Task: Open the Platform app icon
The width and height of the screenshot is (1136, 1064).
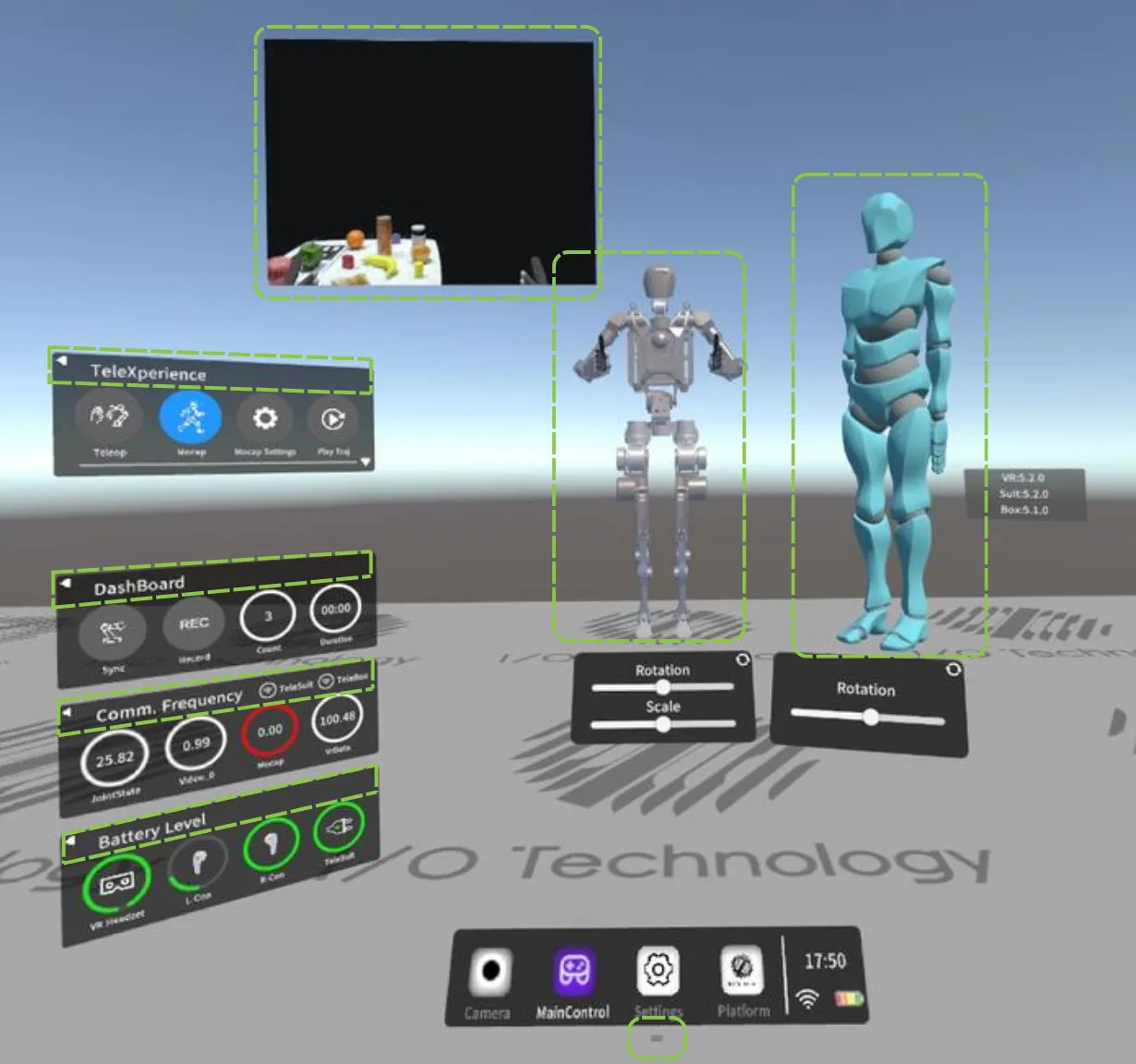Action: click(742, 972)
